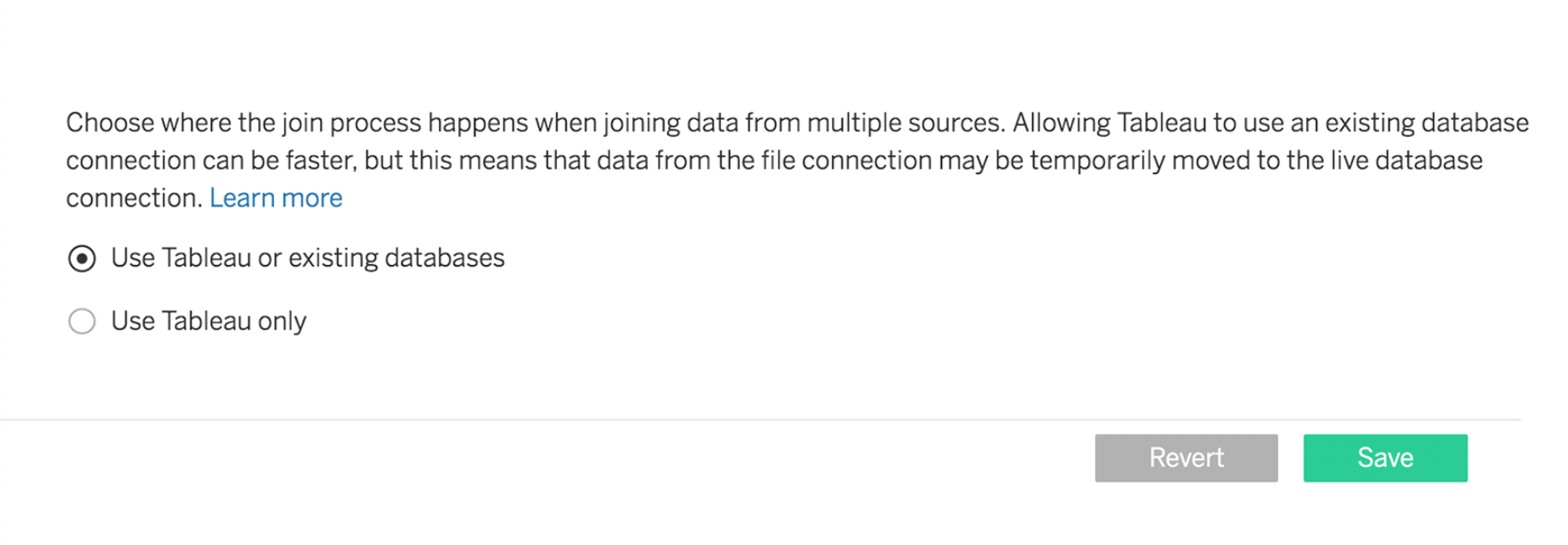Click the "Use Tableau only" label text

[x=208, y=321]
